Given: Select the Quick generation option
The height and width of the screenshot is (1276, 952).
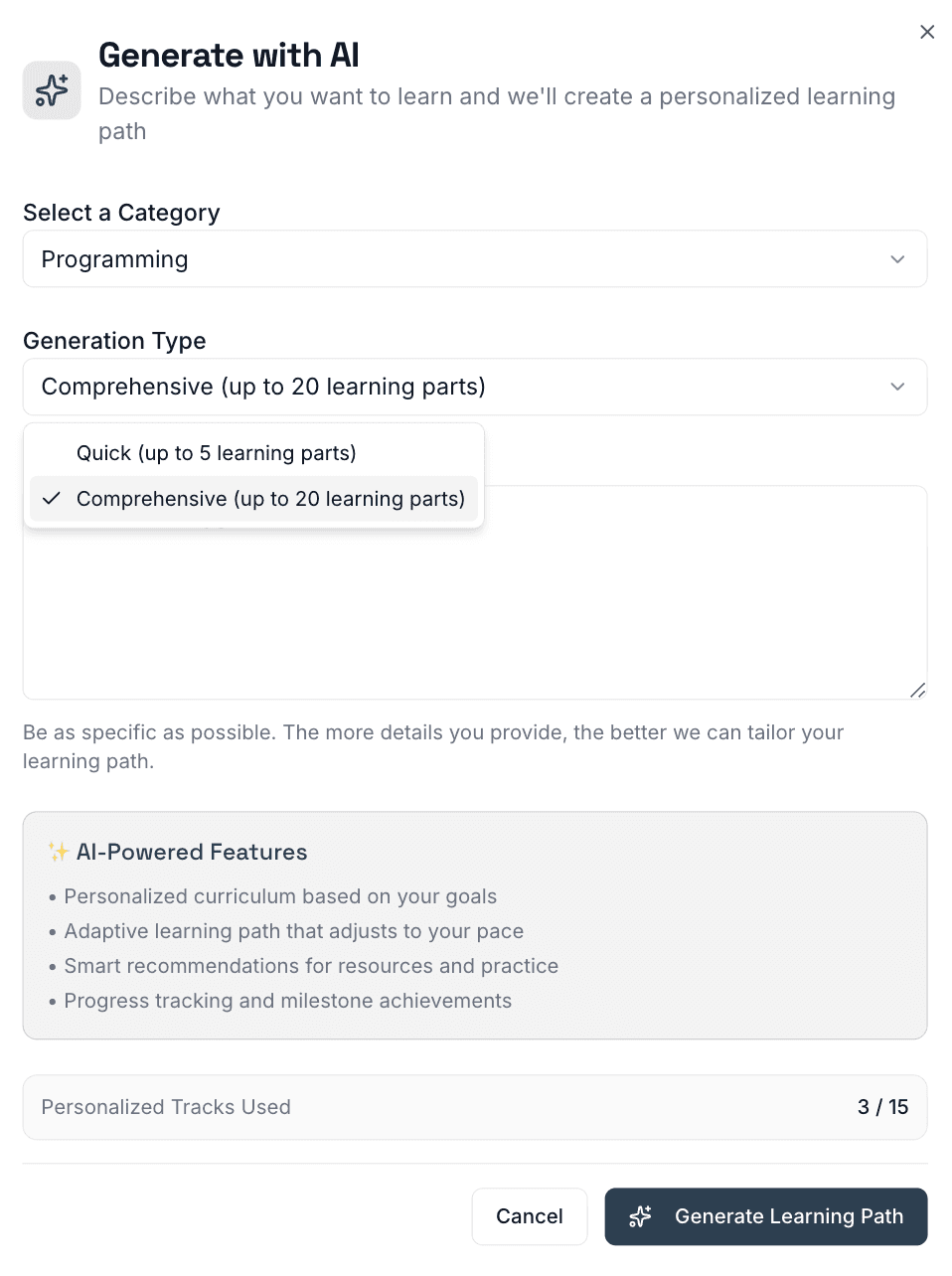Looking at the screenshot, I should pyautogui.click(x=216, y=452).
